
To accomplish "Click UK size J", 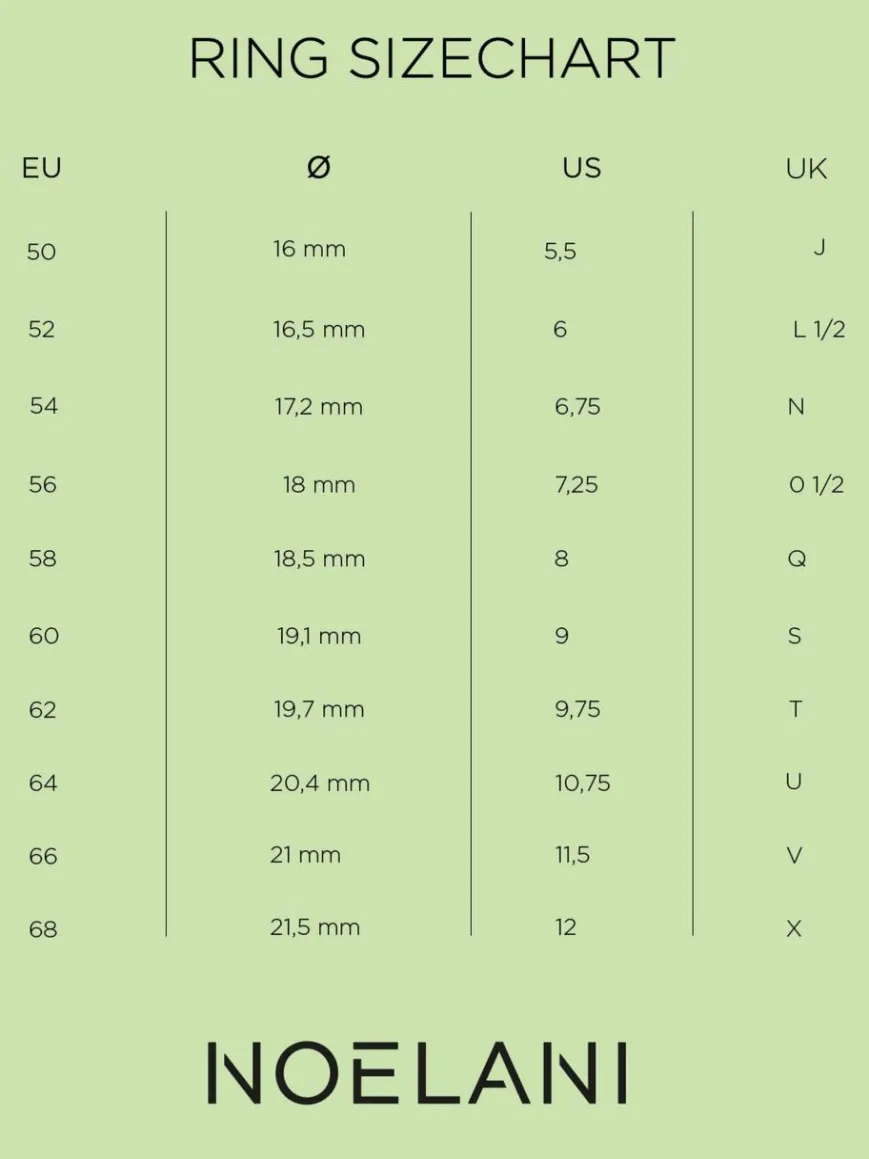I will coord(819,247).
